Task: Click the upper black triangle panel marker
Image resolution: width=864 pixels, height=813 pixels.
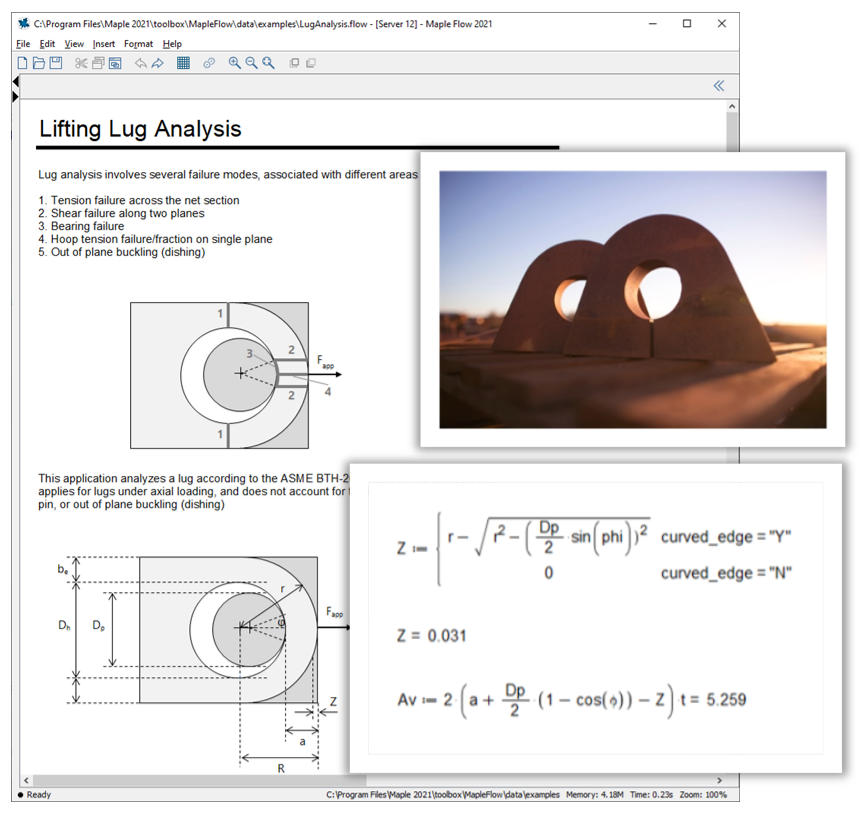Action: coord(15,81)
